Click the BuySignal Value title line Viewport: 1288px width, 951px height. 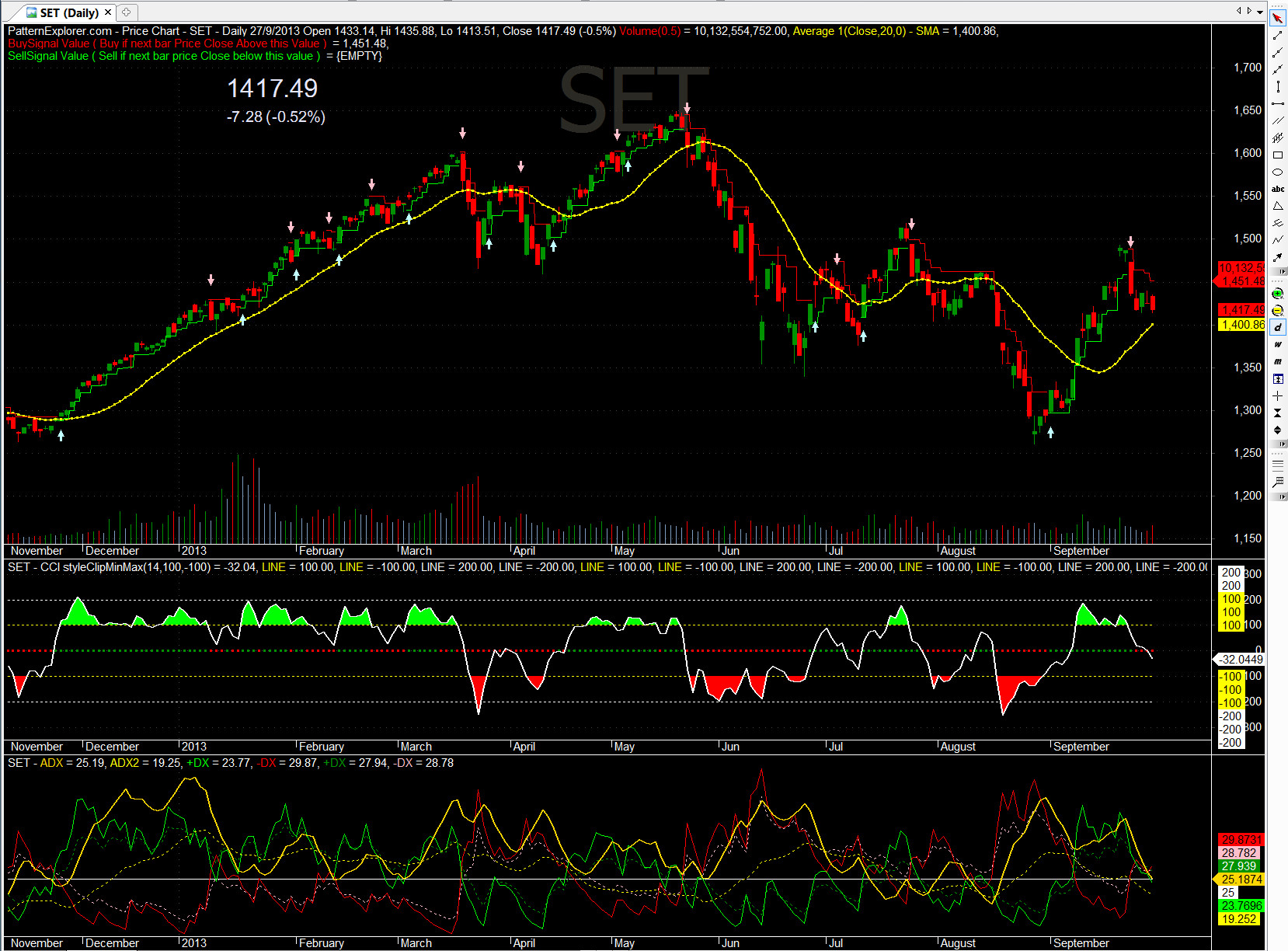click(198, 44)
